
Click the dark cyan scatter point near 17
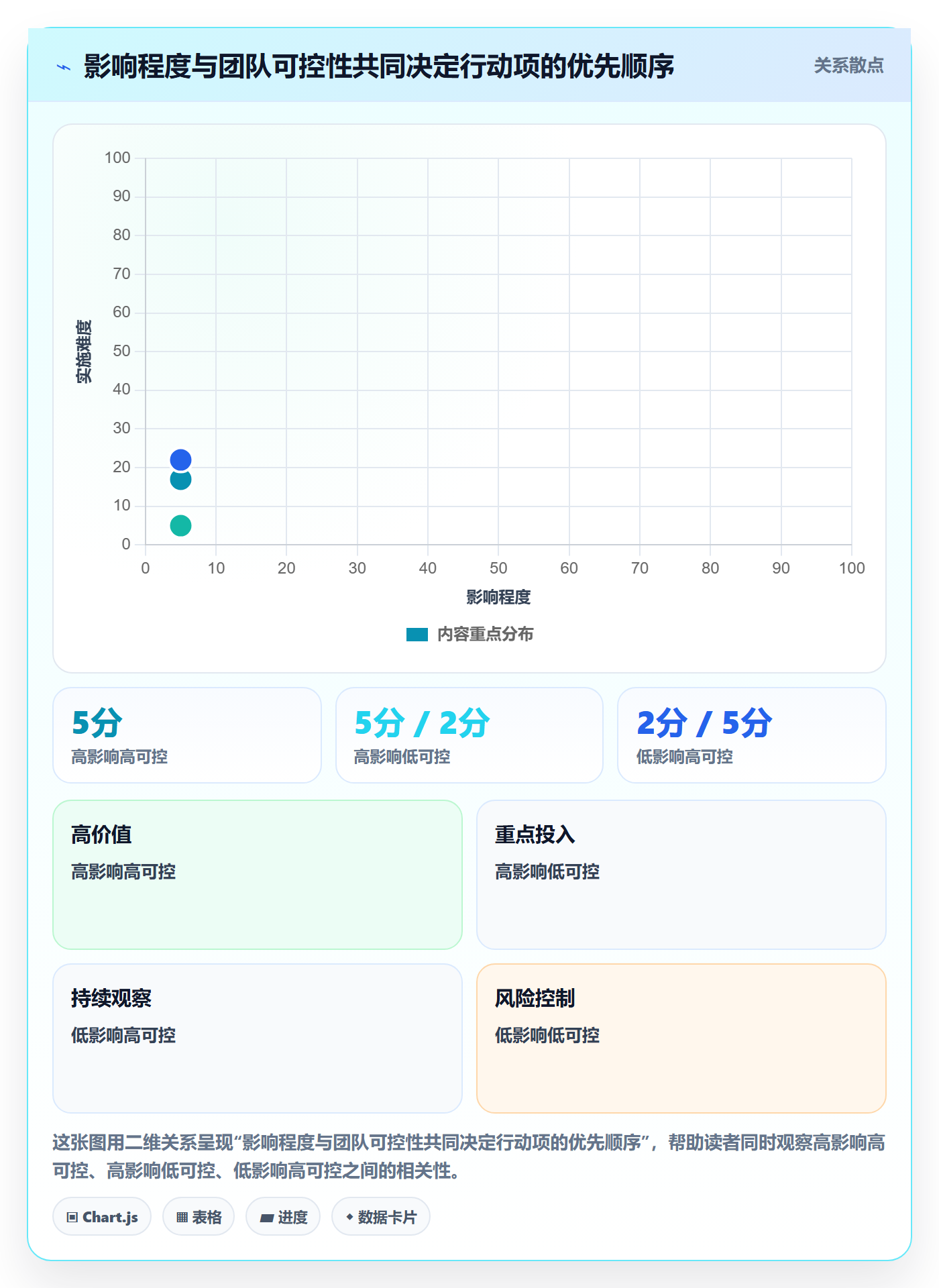tap(180, 479)
